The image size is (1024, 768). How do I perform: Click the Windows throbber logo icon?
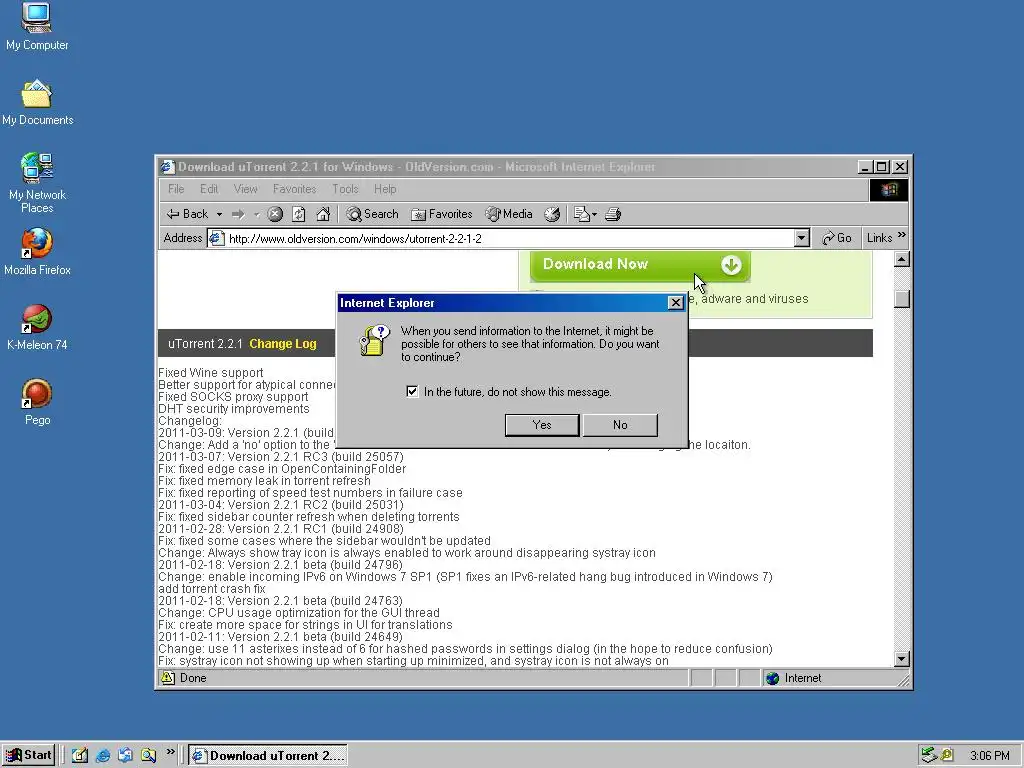click(889, 190)
